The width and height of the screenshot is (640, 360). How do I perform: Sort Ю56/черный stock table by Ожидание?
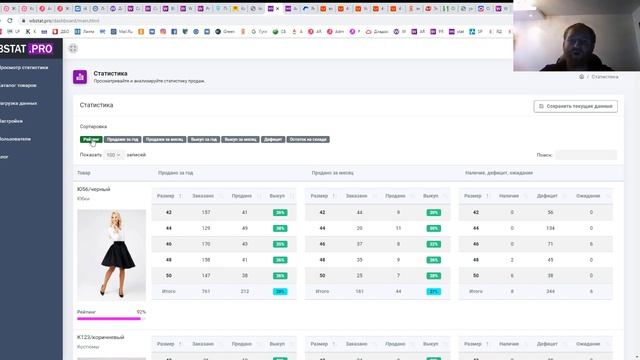pyautogui.click(x=590, y=196)
